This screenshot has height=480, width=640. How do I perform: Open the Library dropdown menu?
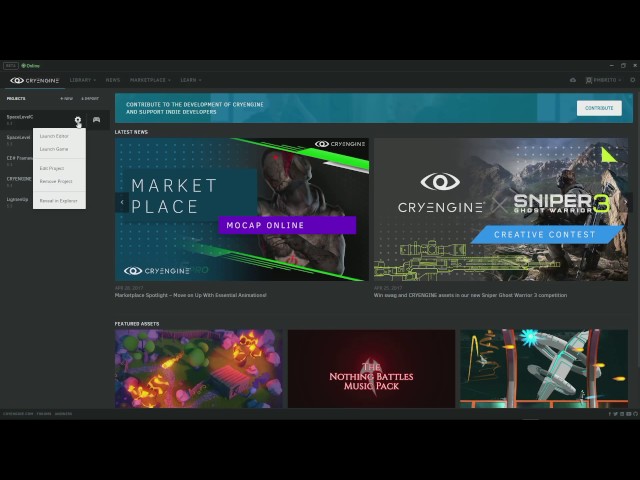click(x=83, y=80)
